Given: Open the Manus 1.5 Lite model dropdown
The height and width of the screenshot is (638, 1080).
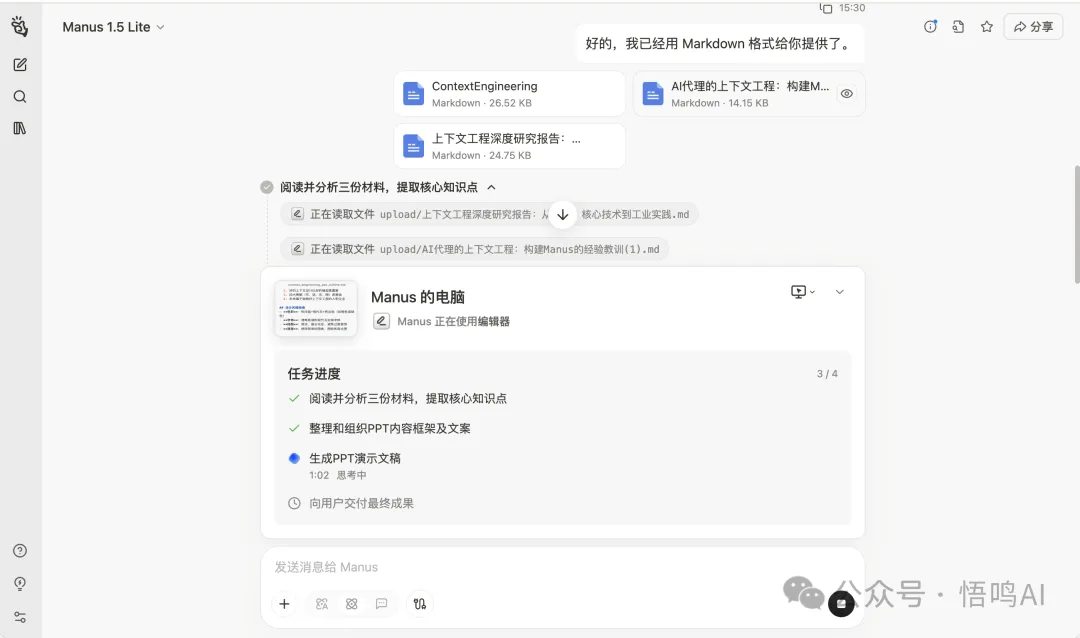Looking at the screenshot, I should click(x=113, y=27).
